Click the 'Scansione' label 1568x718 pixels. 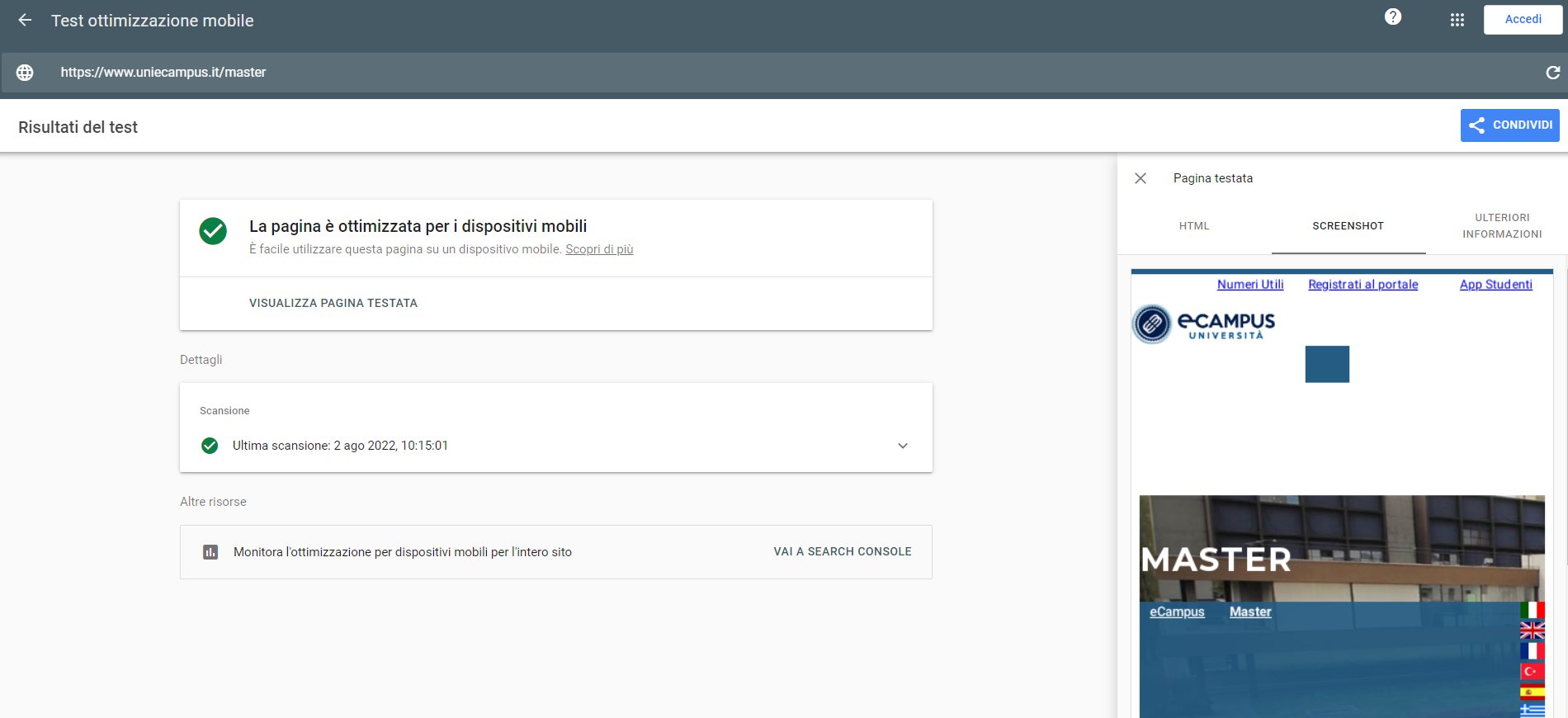[x=224, y=411]
